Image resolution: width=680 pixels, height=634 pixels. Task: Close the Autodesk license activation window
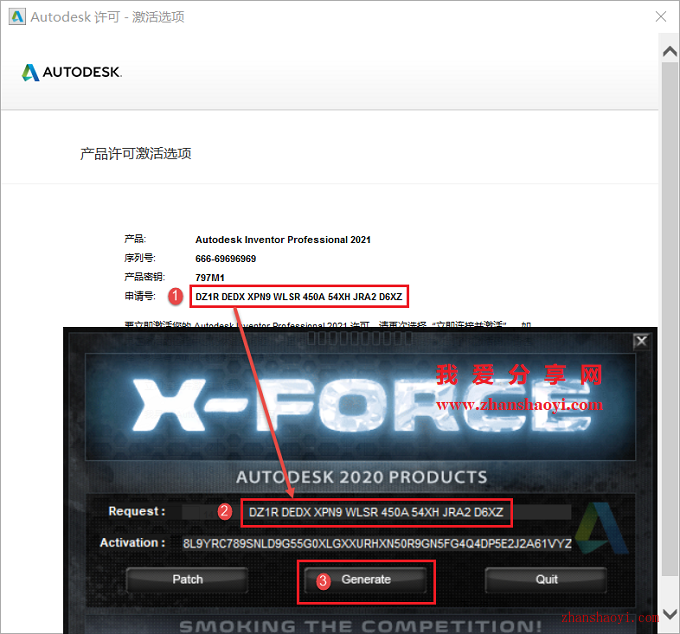point(661,17)
